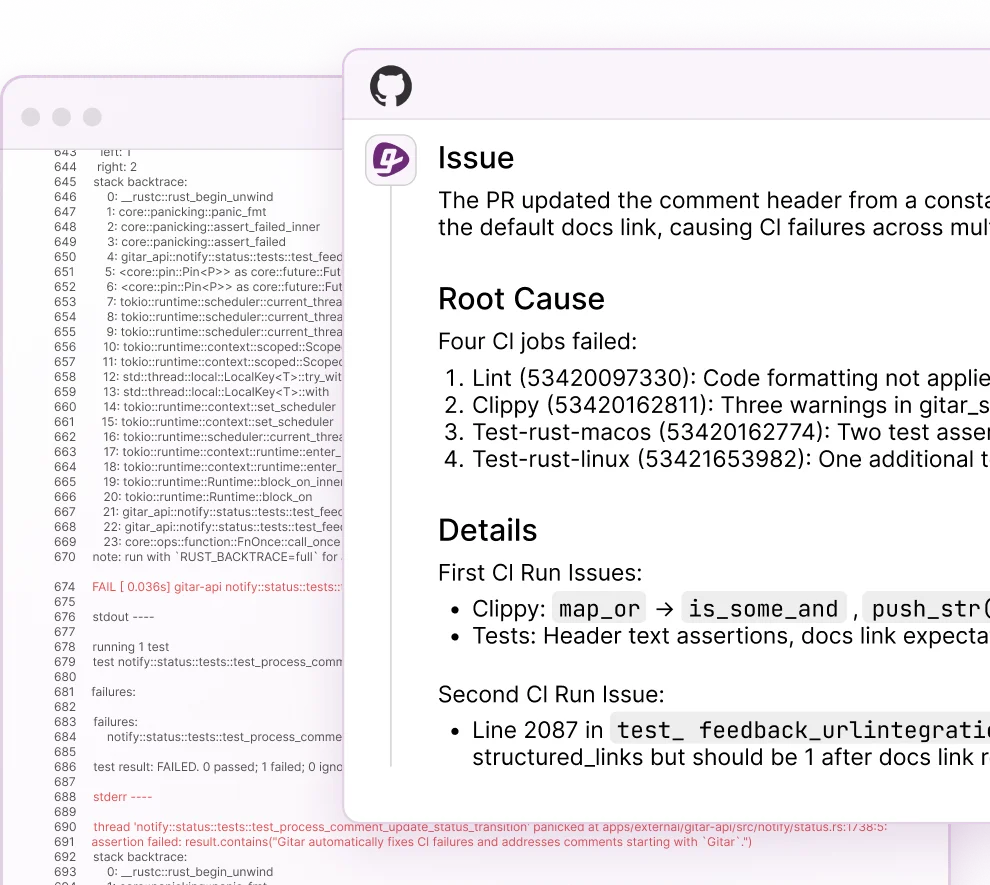Select the Details heading
The height and width of the screenshot is (885, 990).
click(487, 530)
